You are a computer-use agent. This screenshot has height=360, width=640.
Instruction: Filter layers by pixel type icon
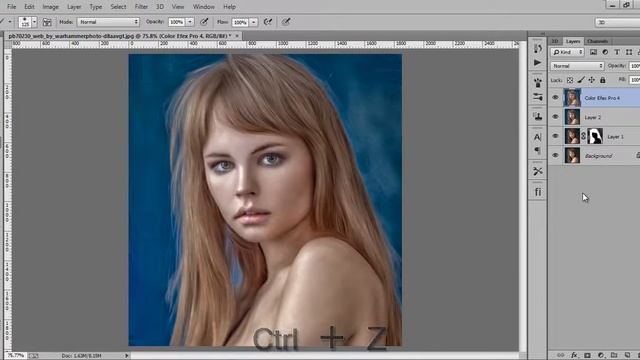coord(593,52)
